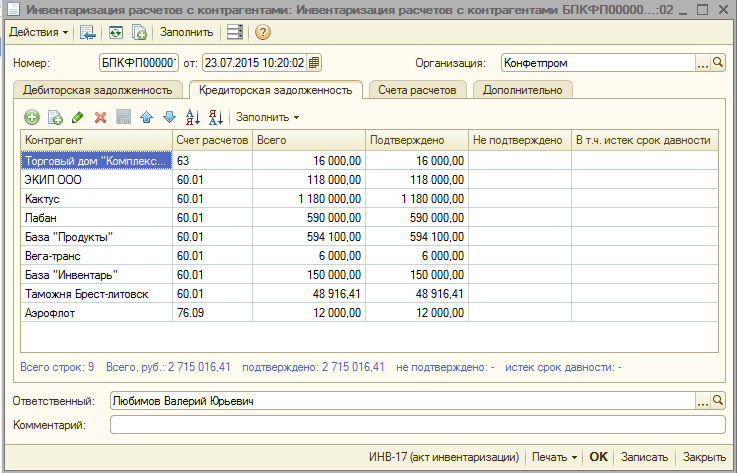Click the Ответственный field
This screenshot has height=473, width=737.
[403, 401]
